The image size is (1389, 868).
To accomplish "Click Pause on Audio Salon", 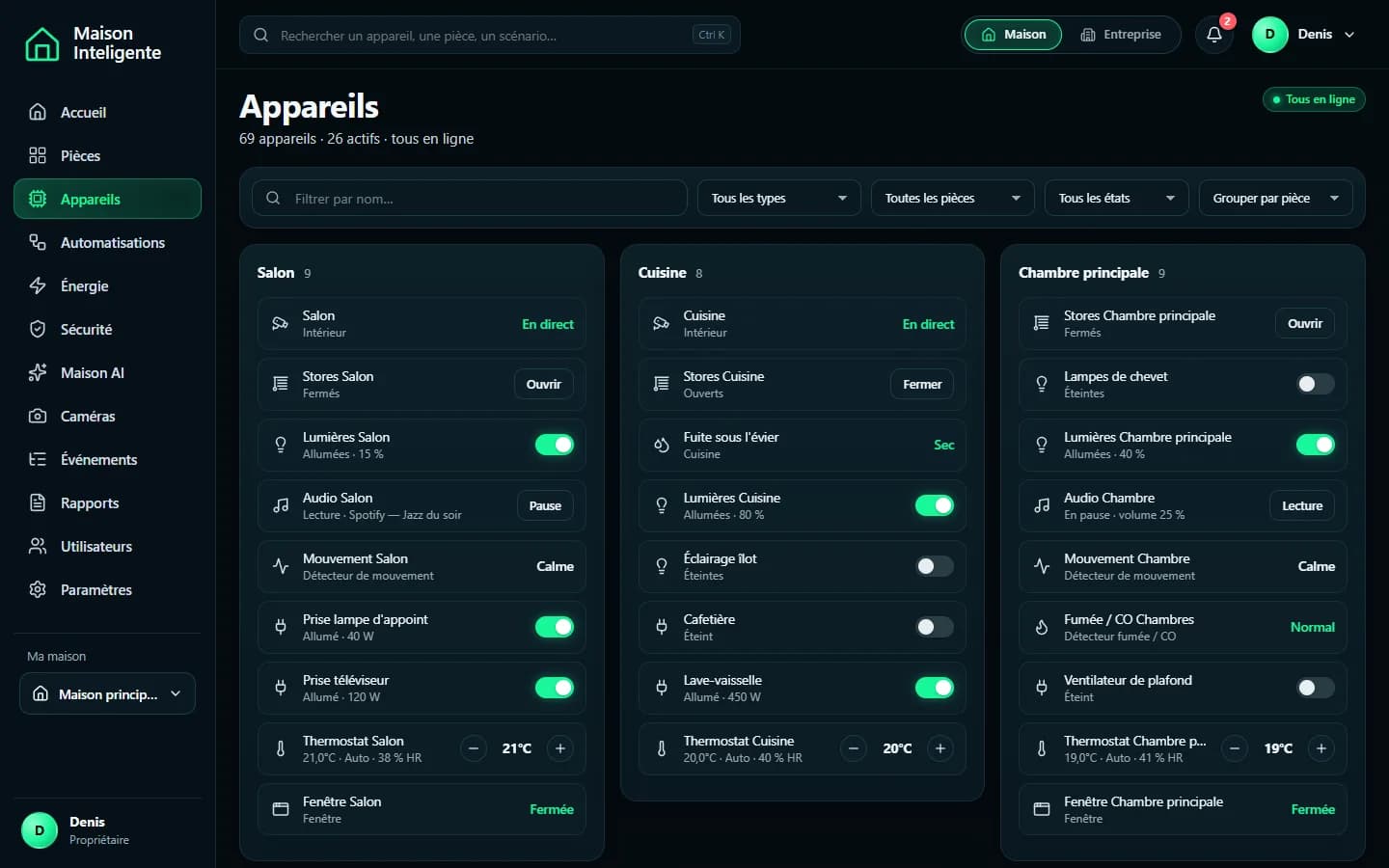I will (545, 505).
